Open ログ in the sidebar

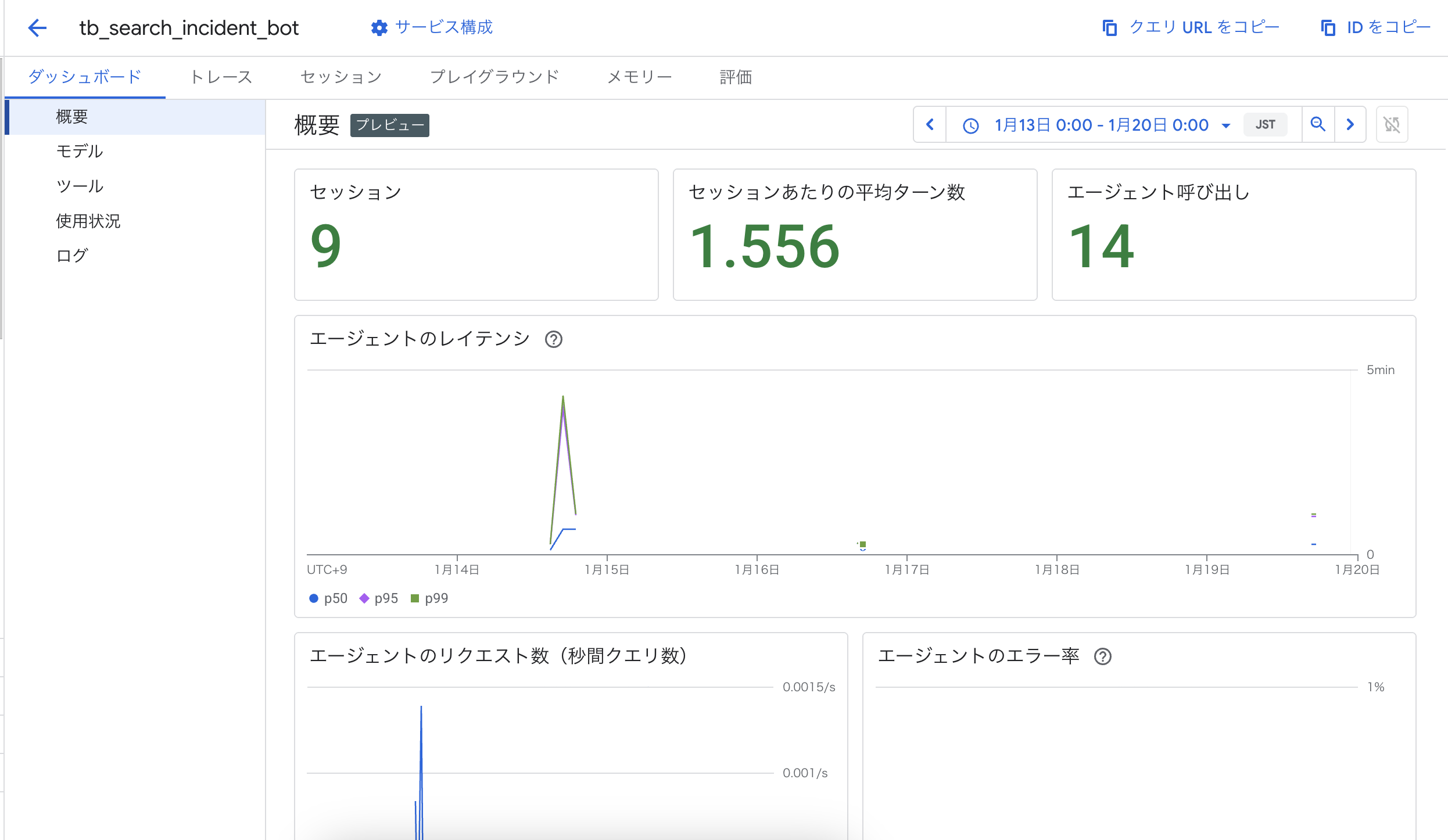click(135, 256)
